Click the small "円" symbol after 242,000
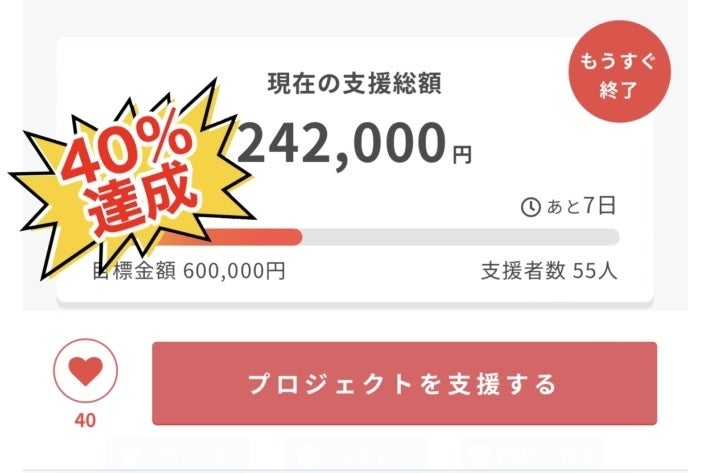Viewport: 720px width, 473px height. point(461,155)
